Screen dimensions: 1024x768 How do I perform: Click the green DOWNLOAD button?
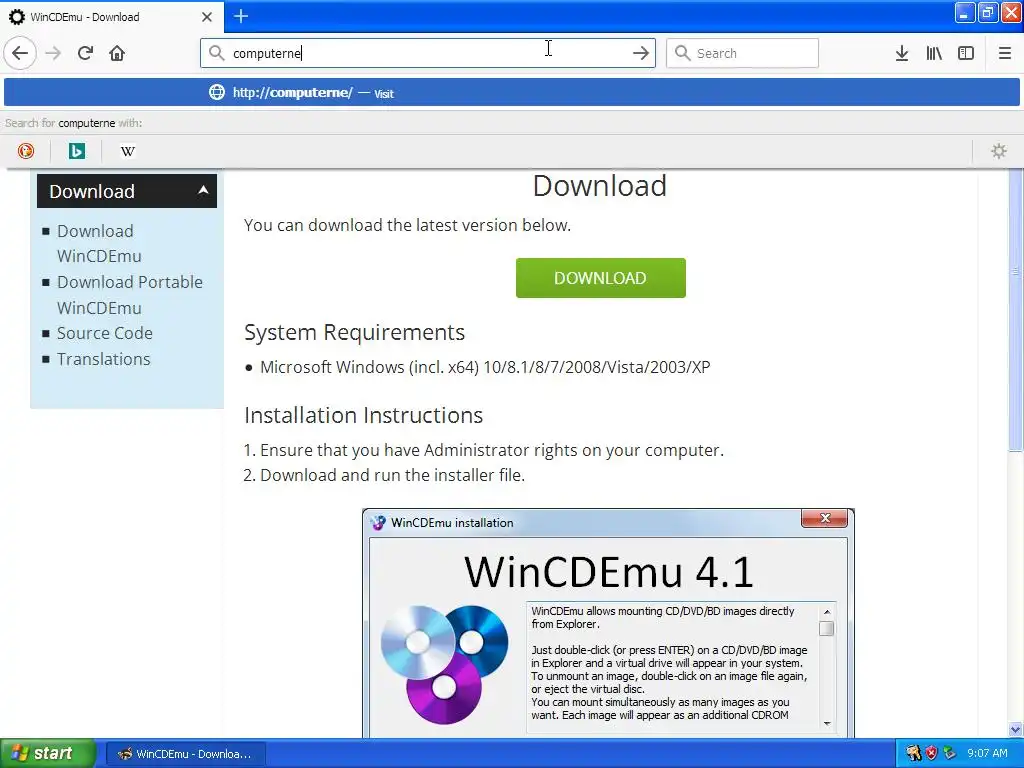coord(600,278)
